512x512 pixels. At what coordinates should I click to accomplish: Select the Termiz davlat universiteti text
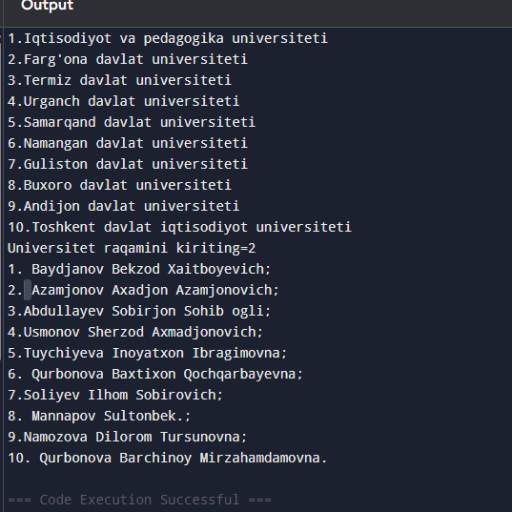click(128, 80)
